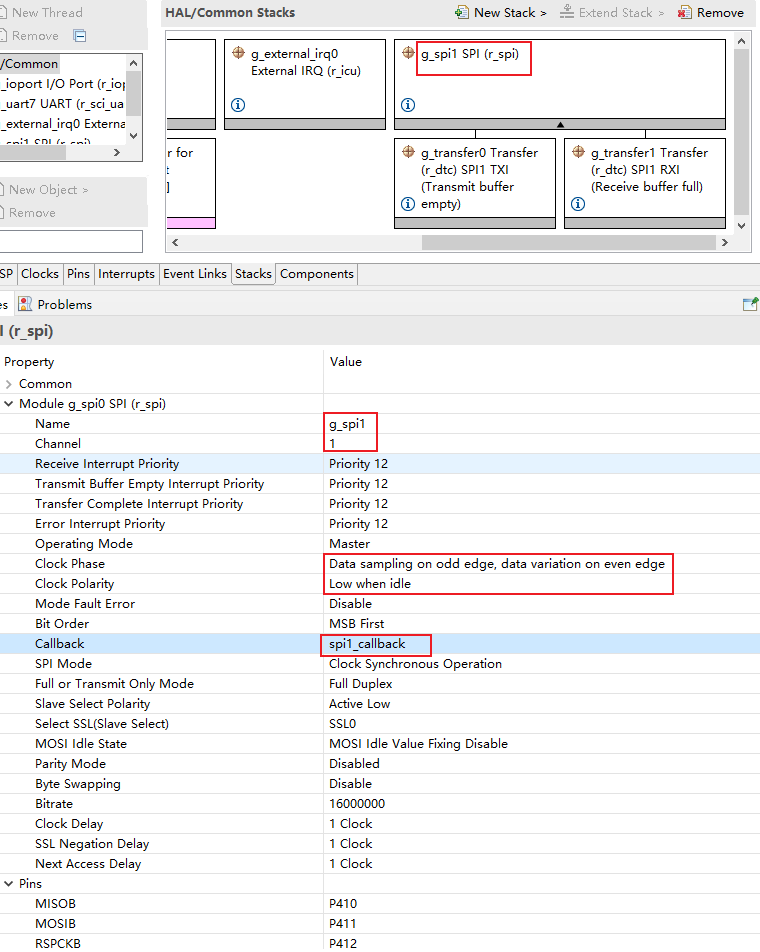Click info icon on g_external_irq0 block
Viewport: 760px width, 952px height.
coord(237,105)
